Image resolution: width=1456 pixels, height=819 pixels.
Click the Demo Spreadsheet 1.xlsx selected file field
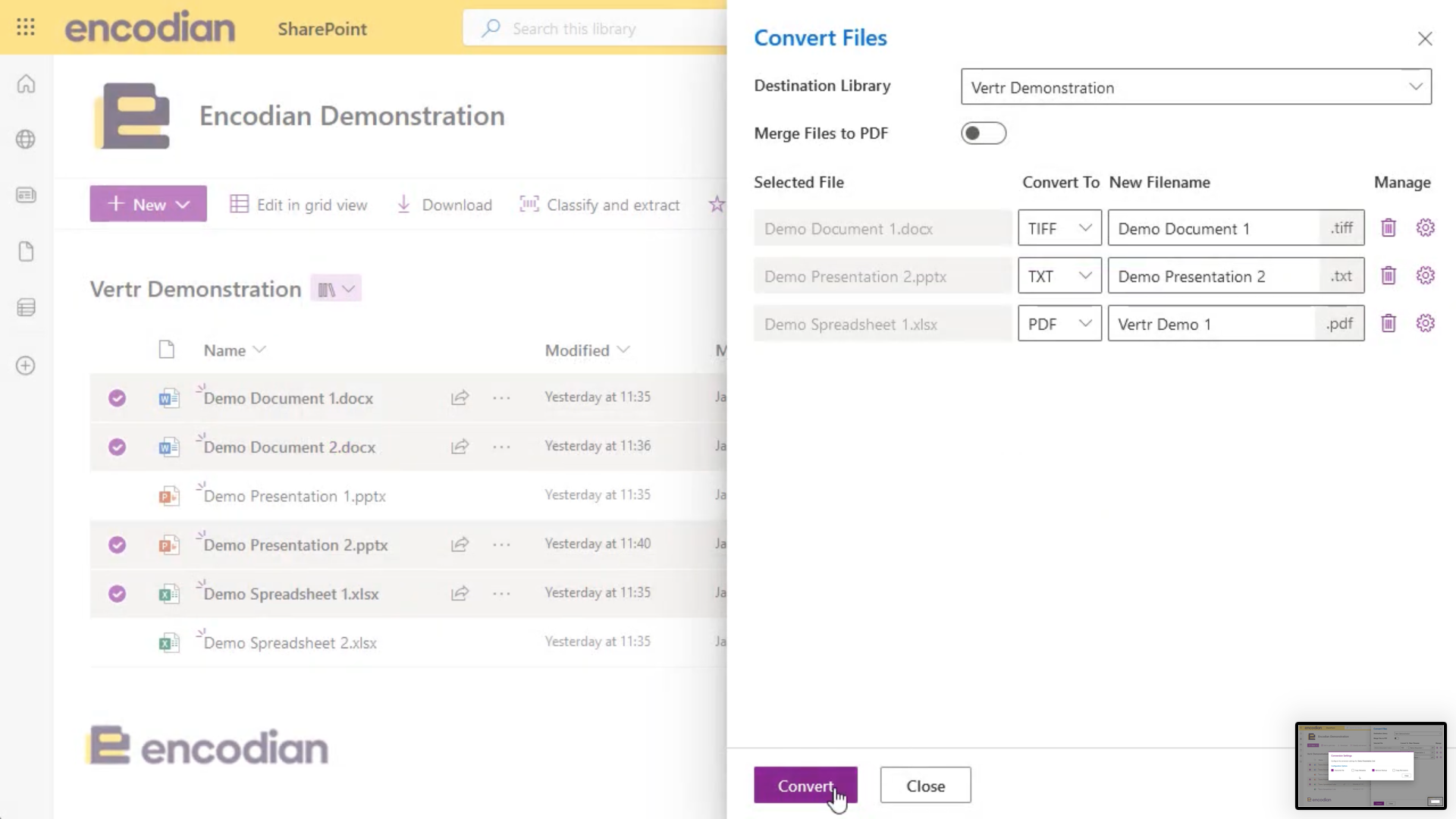point(883,323)
